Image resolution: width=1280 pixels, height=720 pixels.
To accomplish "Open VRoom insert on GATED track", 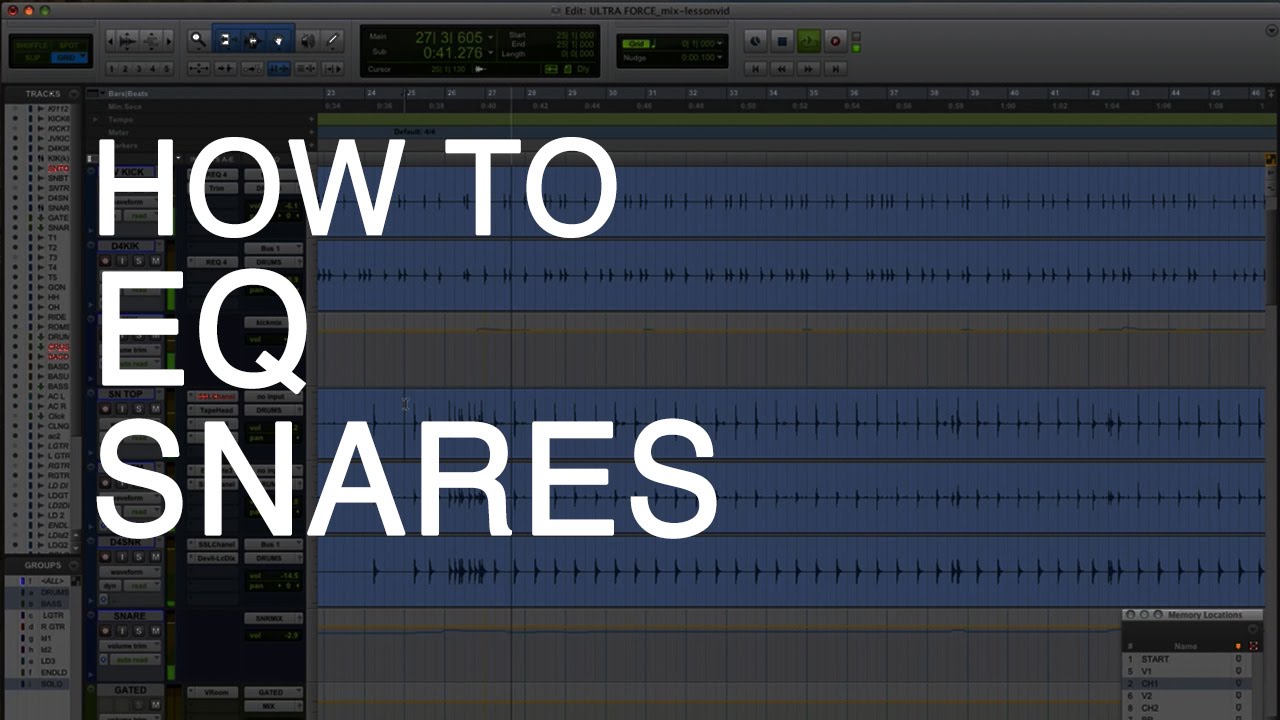I will point(214,692).
